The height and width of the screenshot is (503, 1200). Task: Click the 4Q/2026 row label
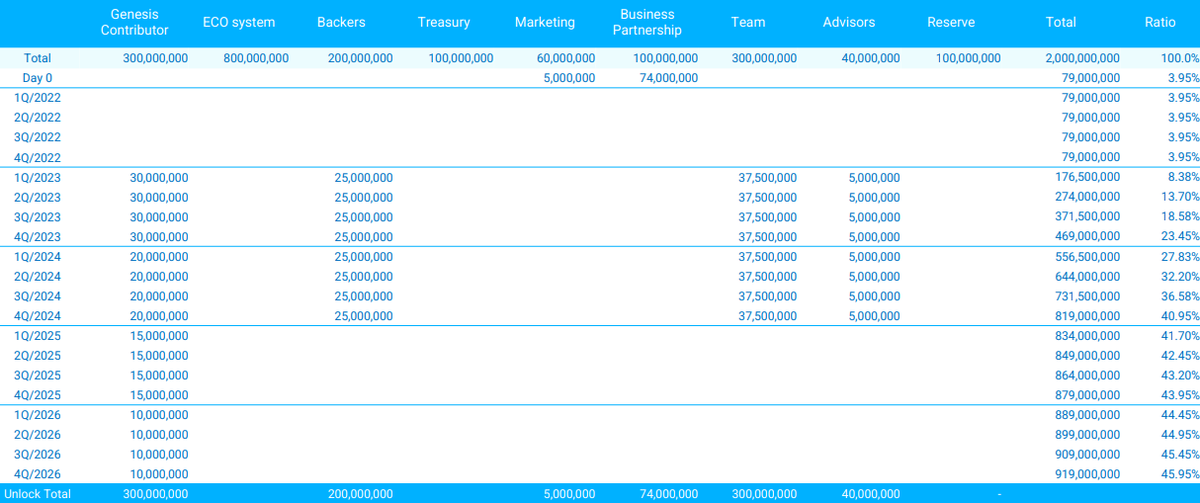37,474
